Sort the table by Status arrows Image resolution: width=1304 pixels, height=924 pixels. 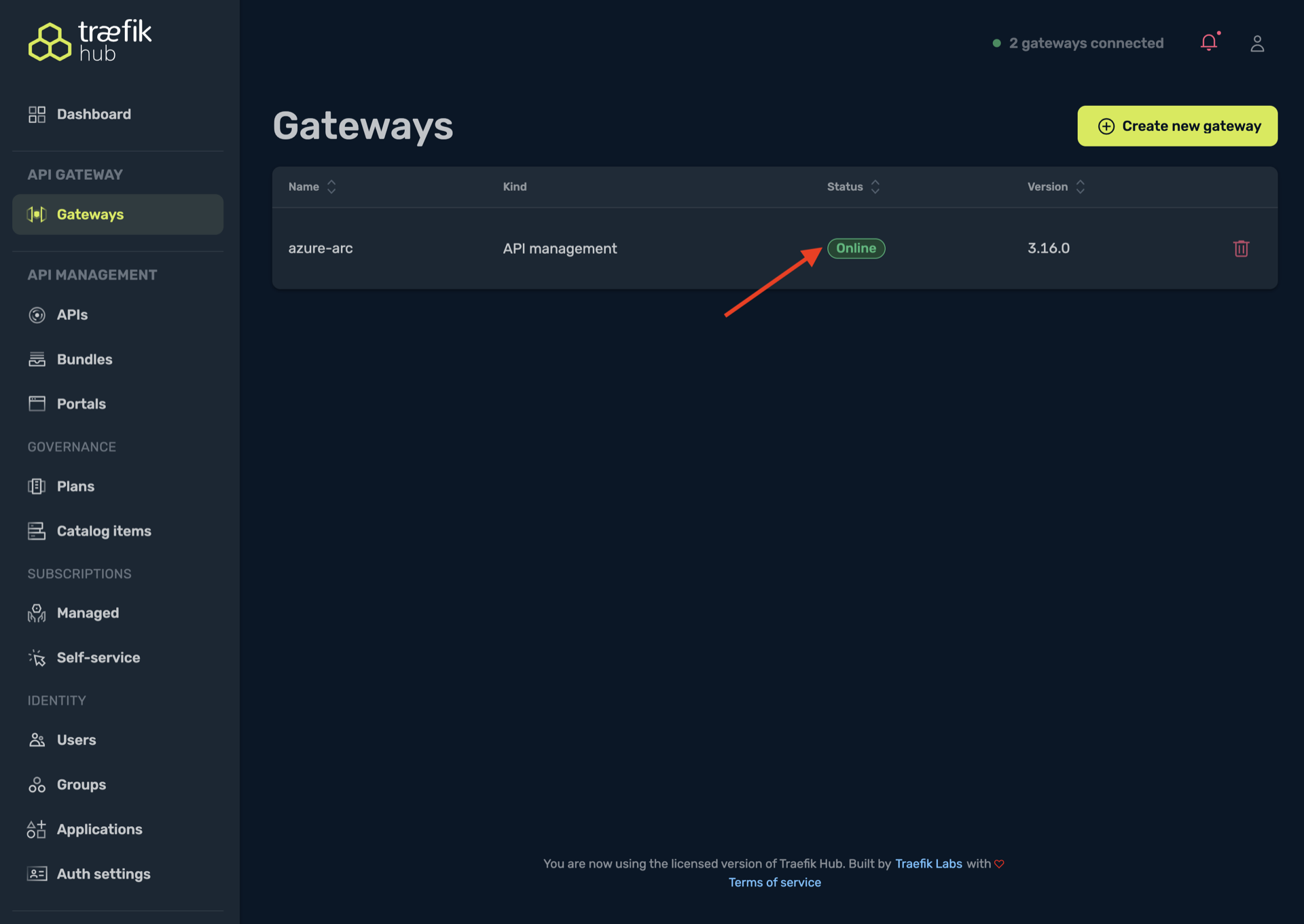(x=875, y=187)
